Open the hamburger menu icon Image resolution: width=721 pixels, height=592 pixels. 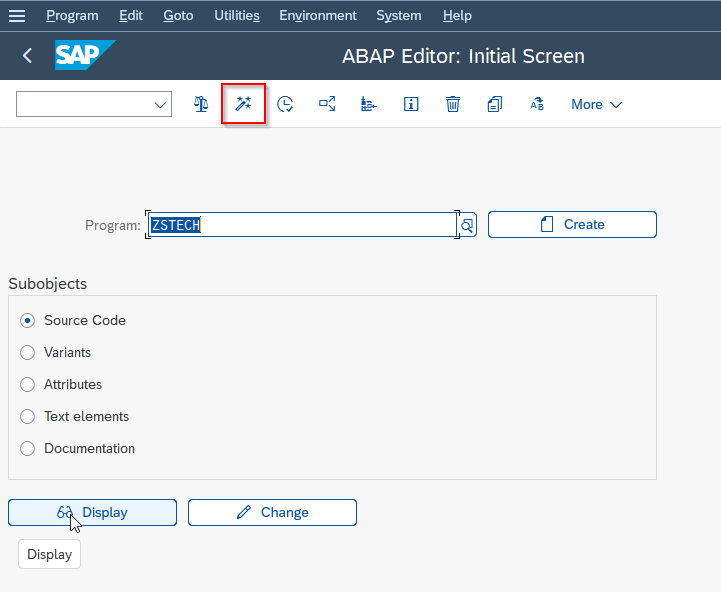pyautogui.click(x=17, y=16)
